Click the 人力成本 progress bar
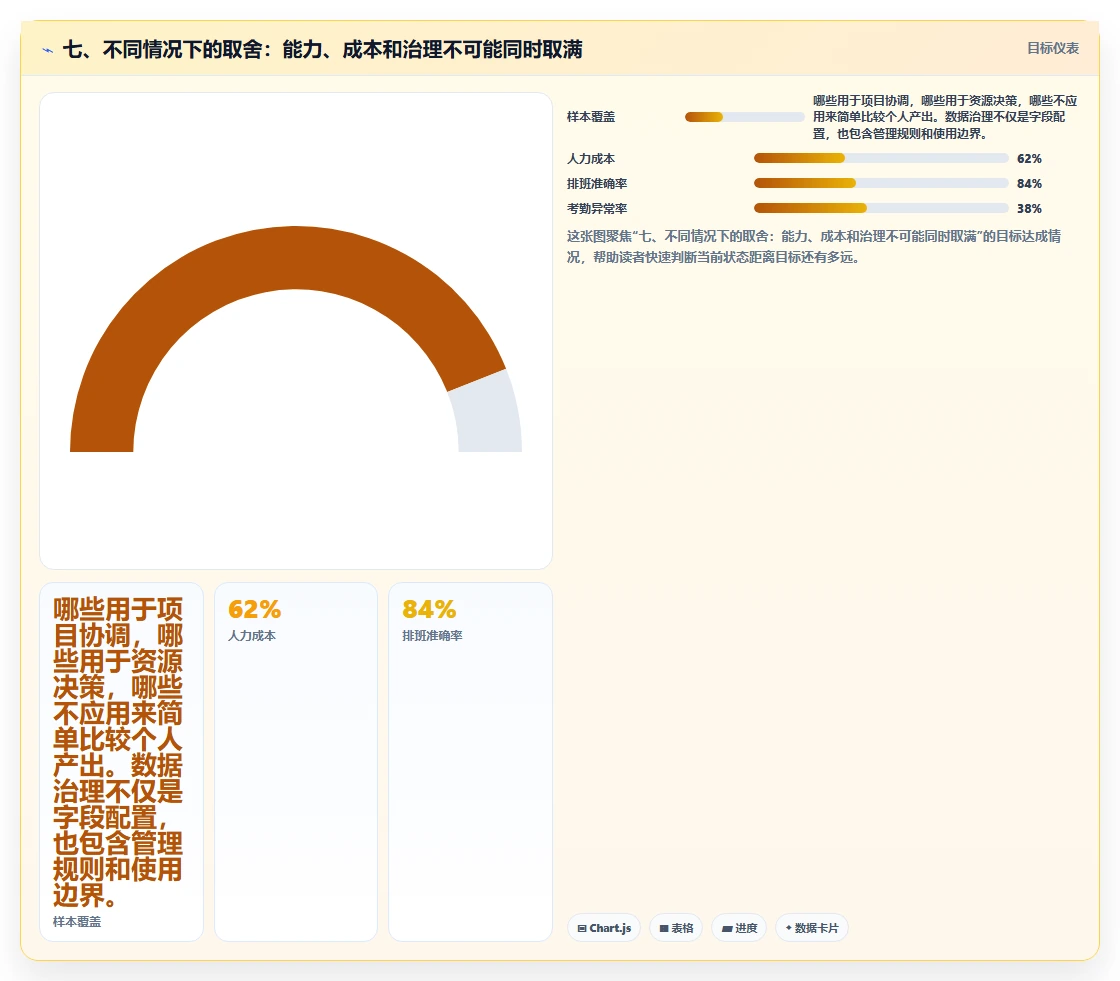The height and width of the screenshot is (981, 1120). tap(881, 158)
